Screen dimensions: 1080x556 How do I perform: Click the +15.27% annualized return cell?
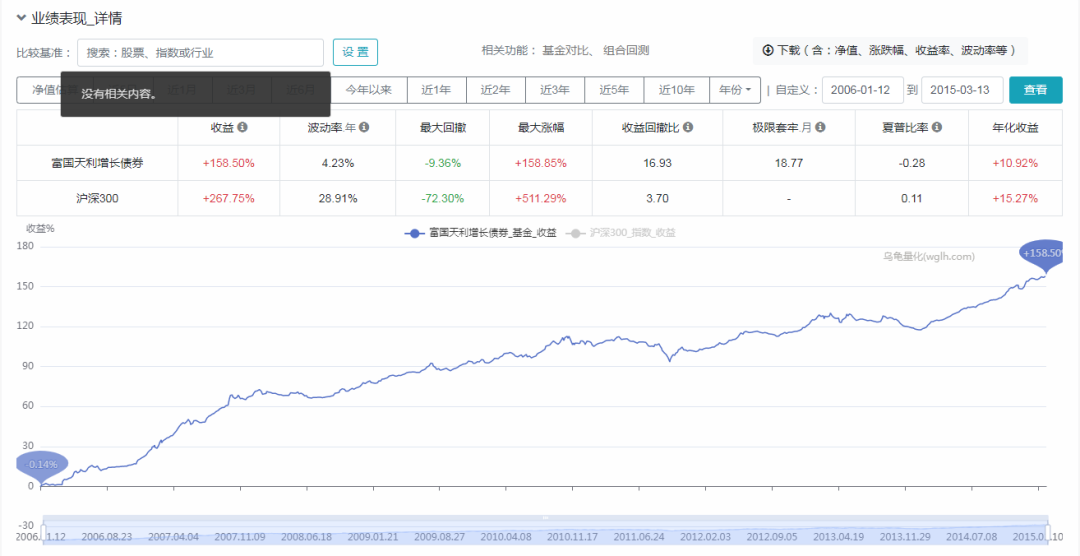1015,198
